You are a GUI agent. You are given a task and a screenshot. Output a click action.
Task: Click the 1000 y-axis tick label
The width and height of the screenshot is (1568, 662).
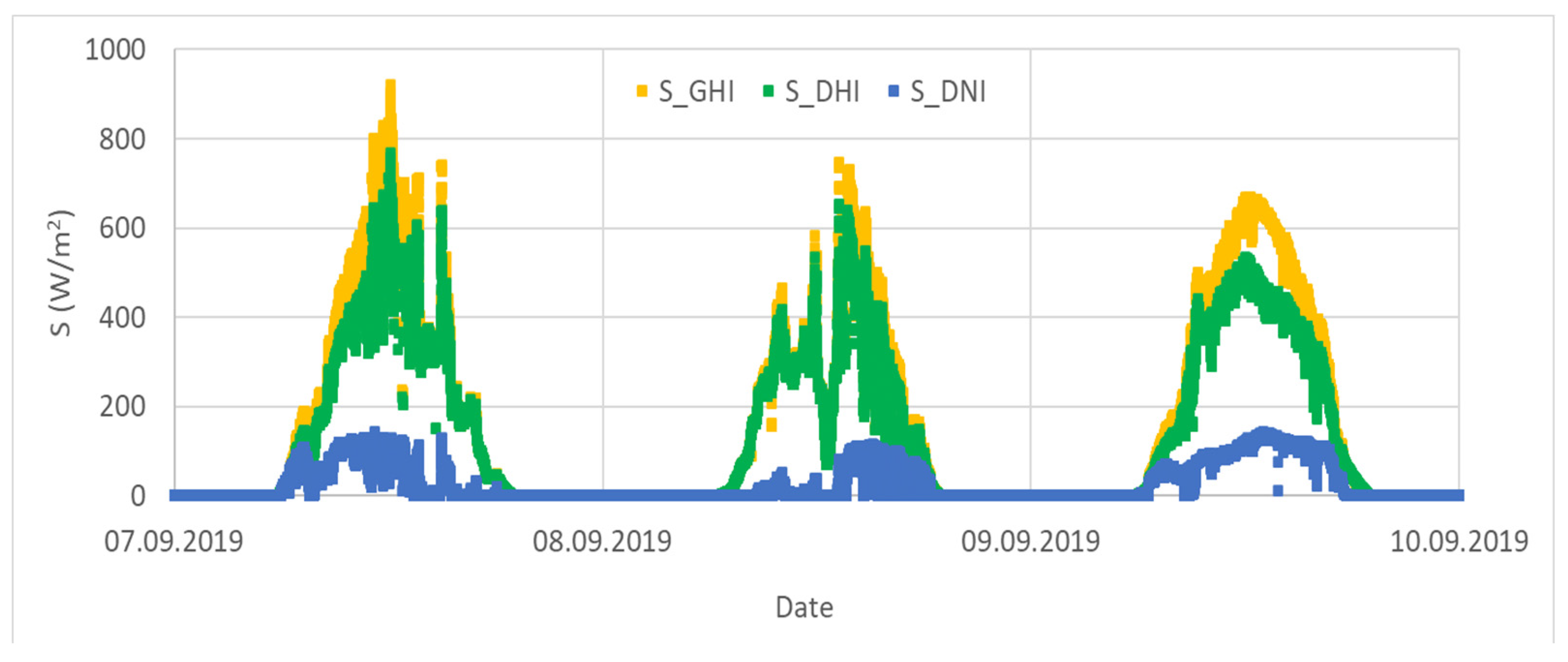[x=115, y=50]
